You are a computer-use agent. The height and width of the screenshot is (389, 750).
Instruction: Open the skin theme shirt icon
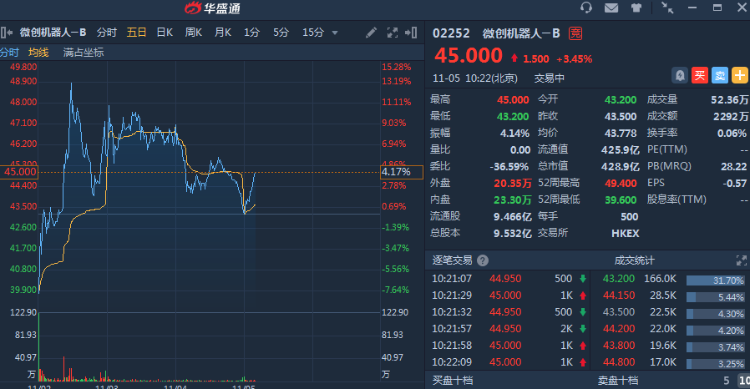click(x=636, y=8)
